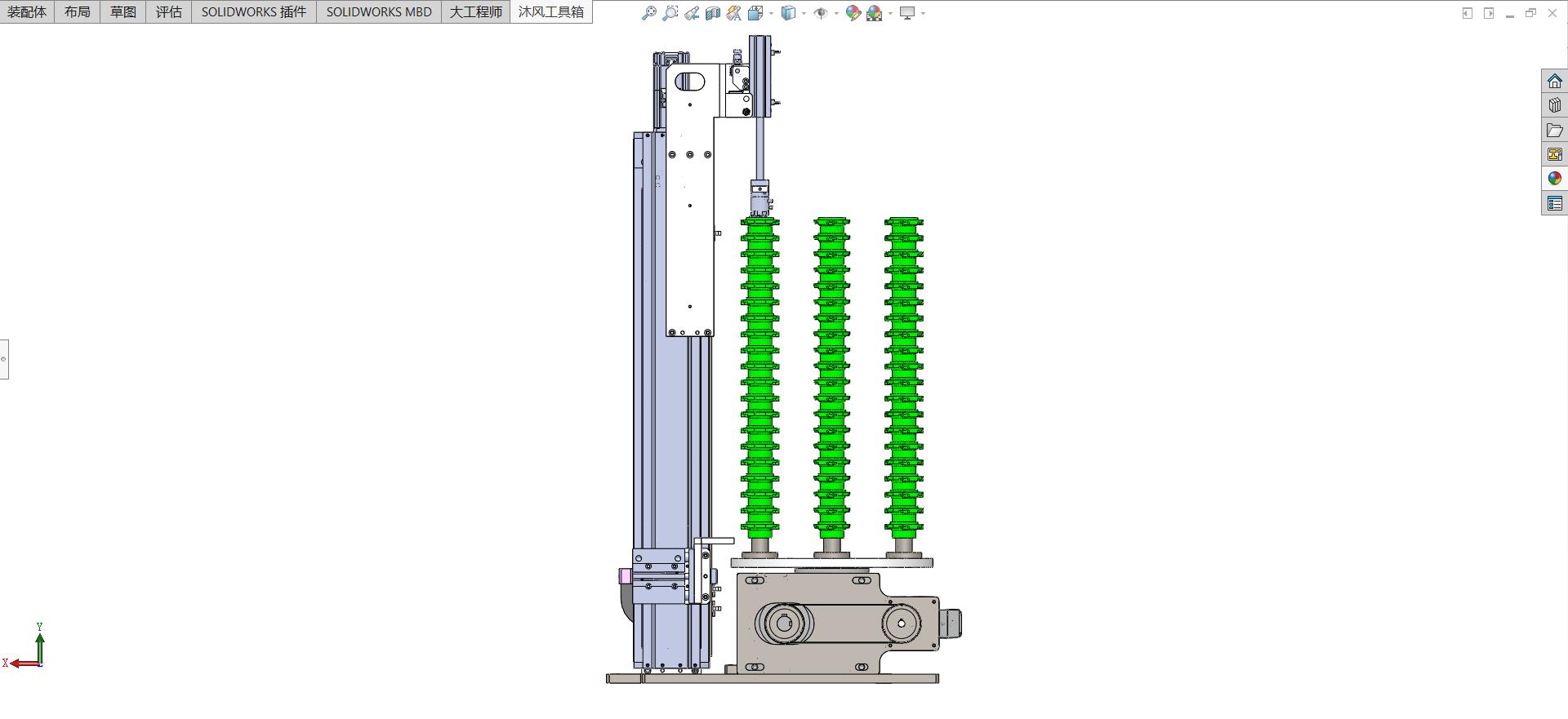Screen dimensions: 1568x719
Task: Select the white plate with oval slot
Action: pos(690,245)
